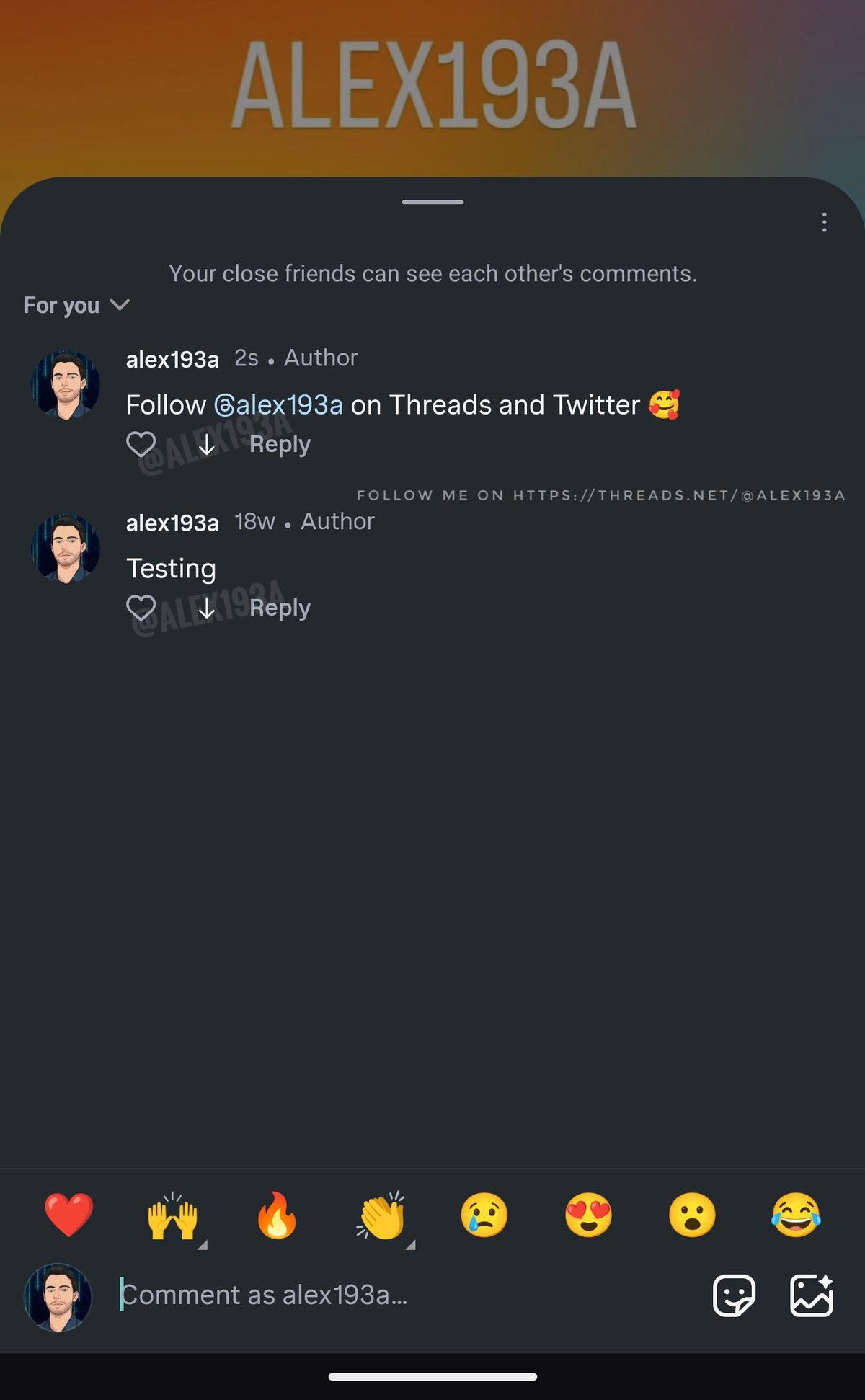
Task: Send the raised hands emoji reaction
Action: click(x=172, y=1215)
